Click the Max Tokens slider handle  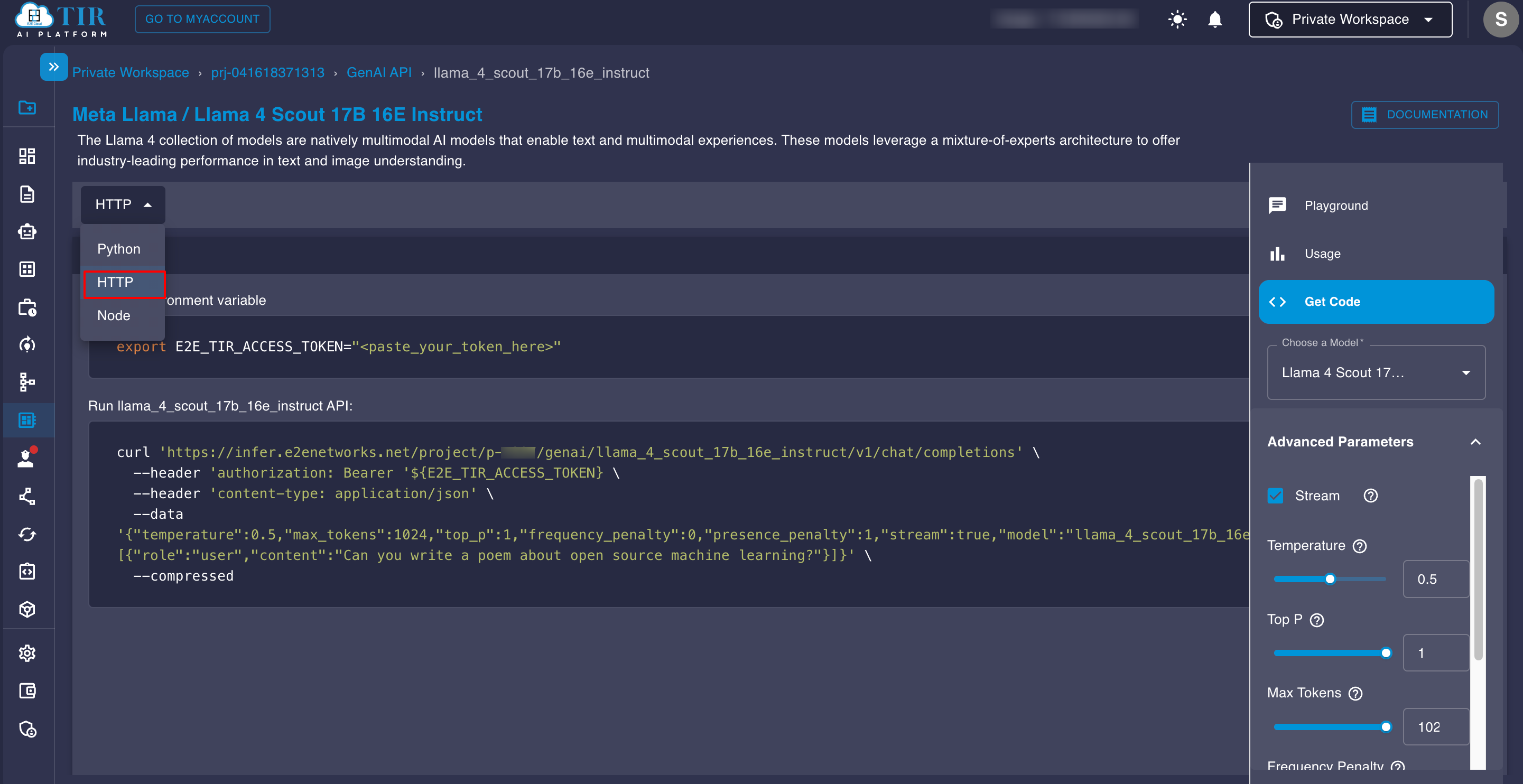click(1385, 726)
